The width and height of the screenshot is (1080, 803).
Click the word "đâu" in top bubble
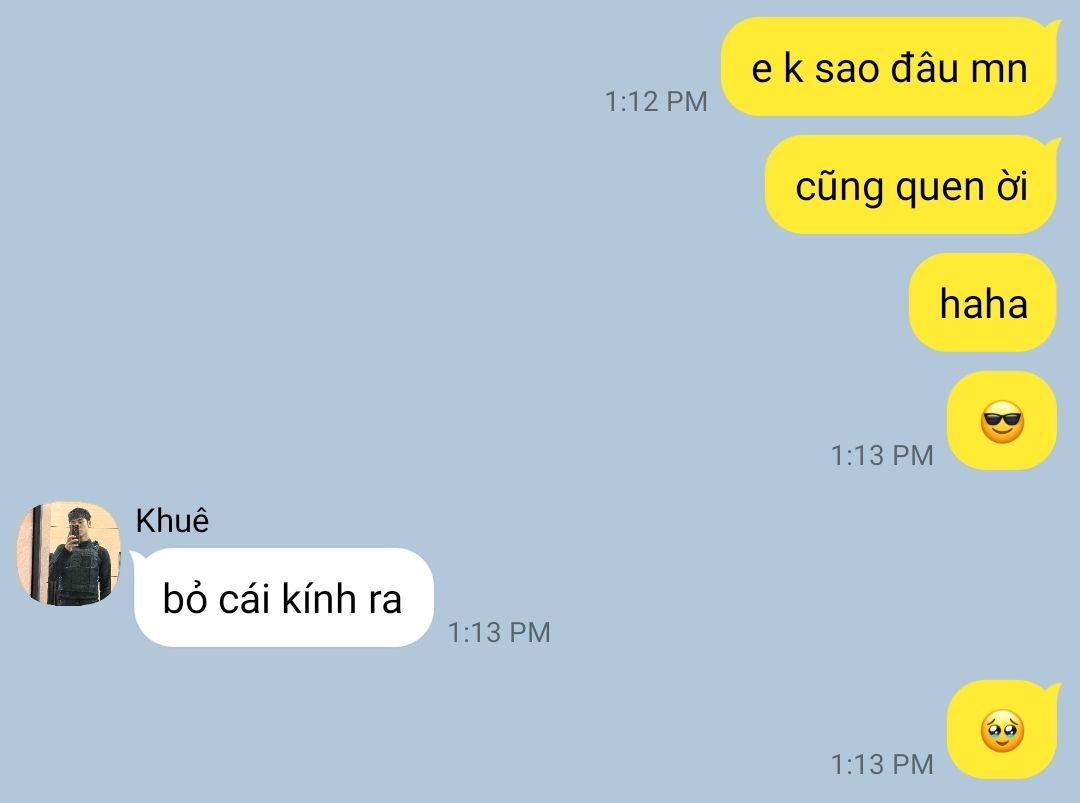point(924,67)
